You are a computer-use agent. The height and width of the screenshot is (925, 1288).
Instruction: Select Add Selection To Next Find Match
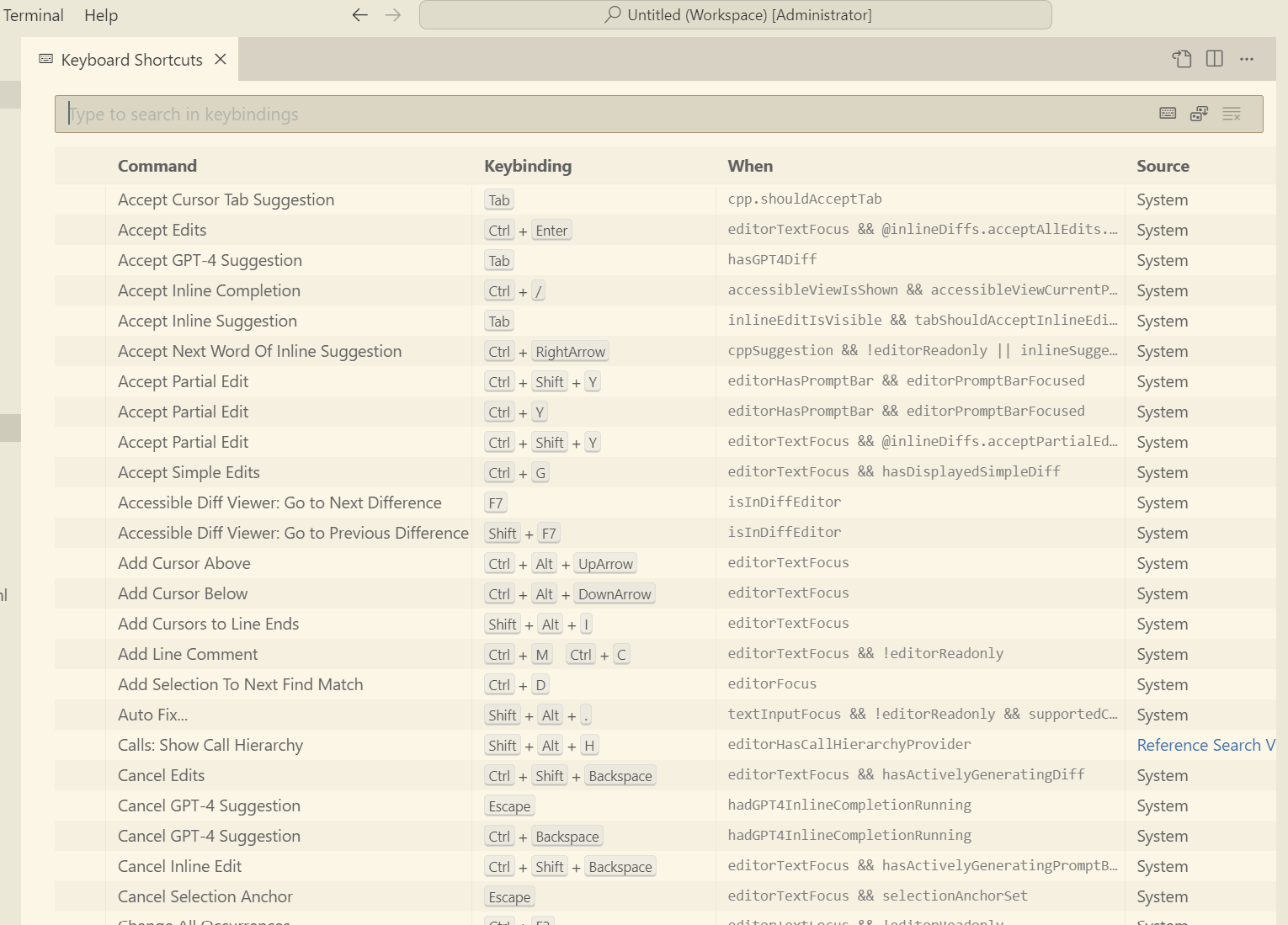coord(665,684)
